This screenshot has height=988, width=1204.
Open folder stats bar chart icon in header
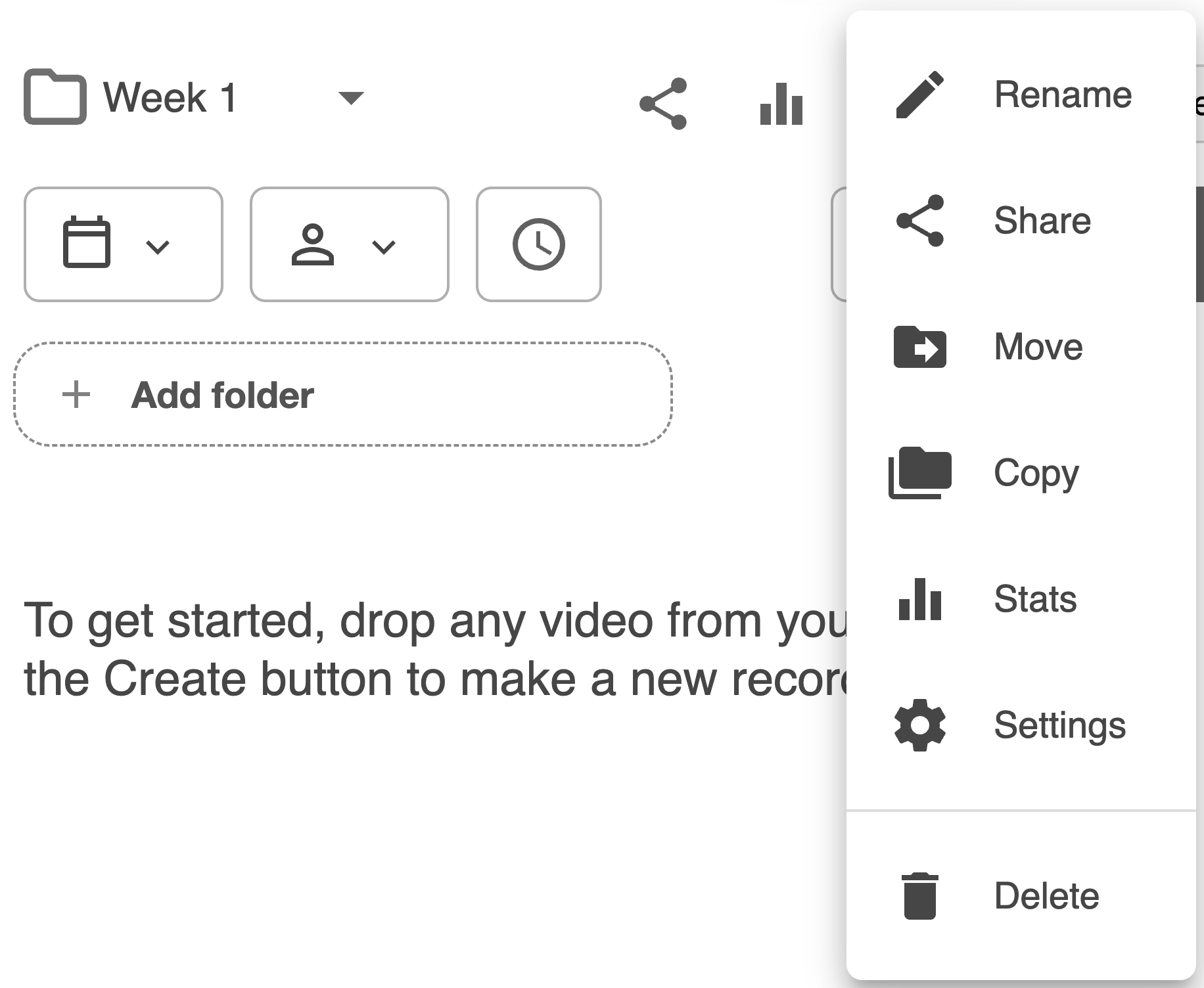[x=781, y=104]
